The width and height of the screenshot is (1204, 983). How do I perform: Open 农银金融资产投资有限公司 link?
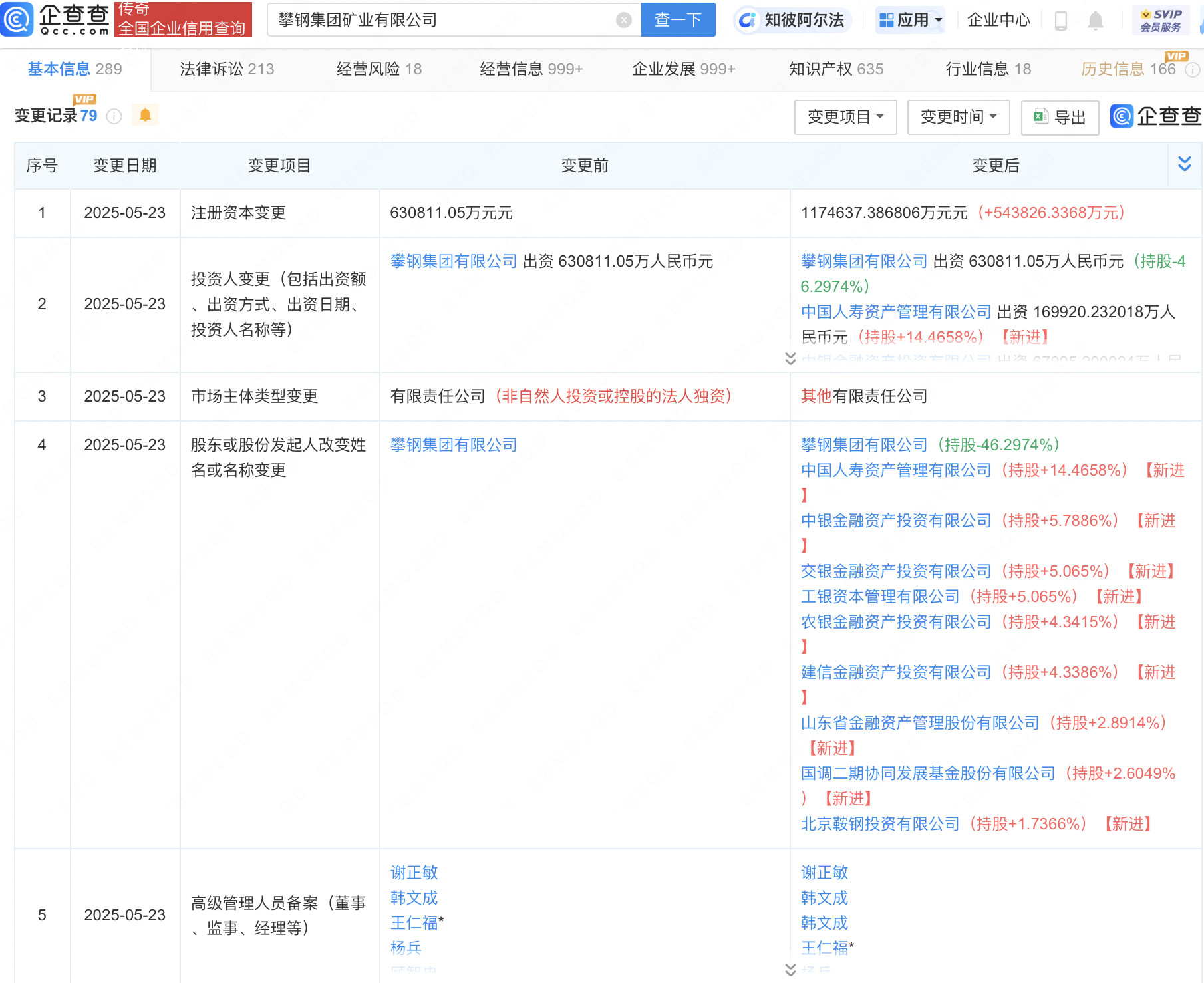click(x=896, y=622)
